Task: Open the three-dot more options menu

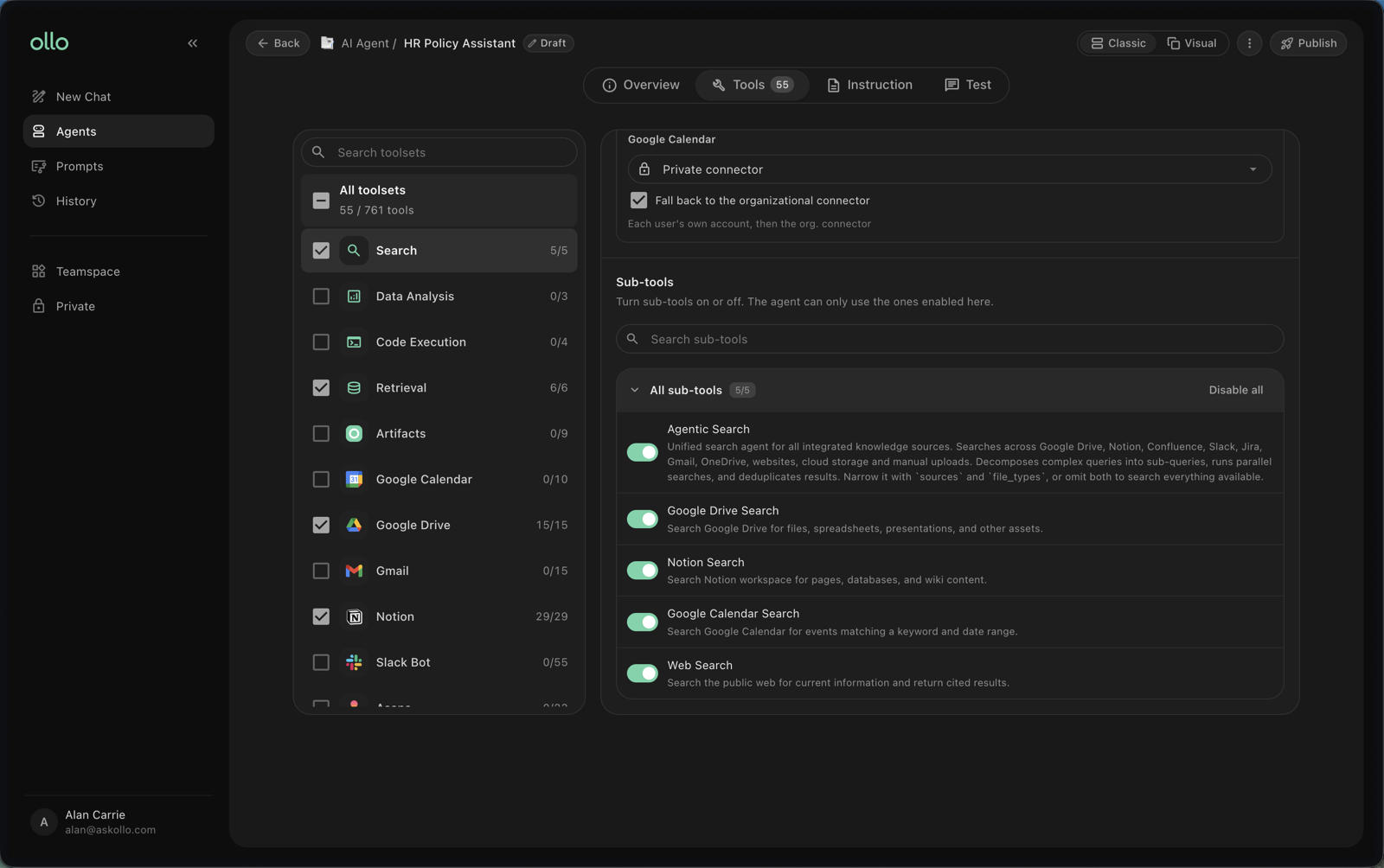Action: (x=1249, y=43)
